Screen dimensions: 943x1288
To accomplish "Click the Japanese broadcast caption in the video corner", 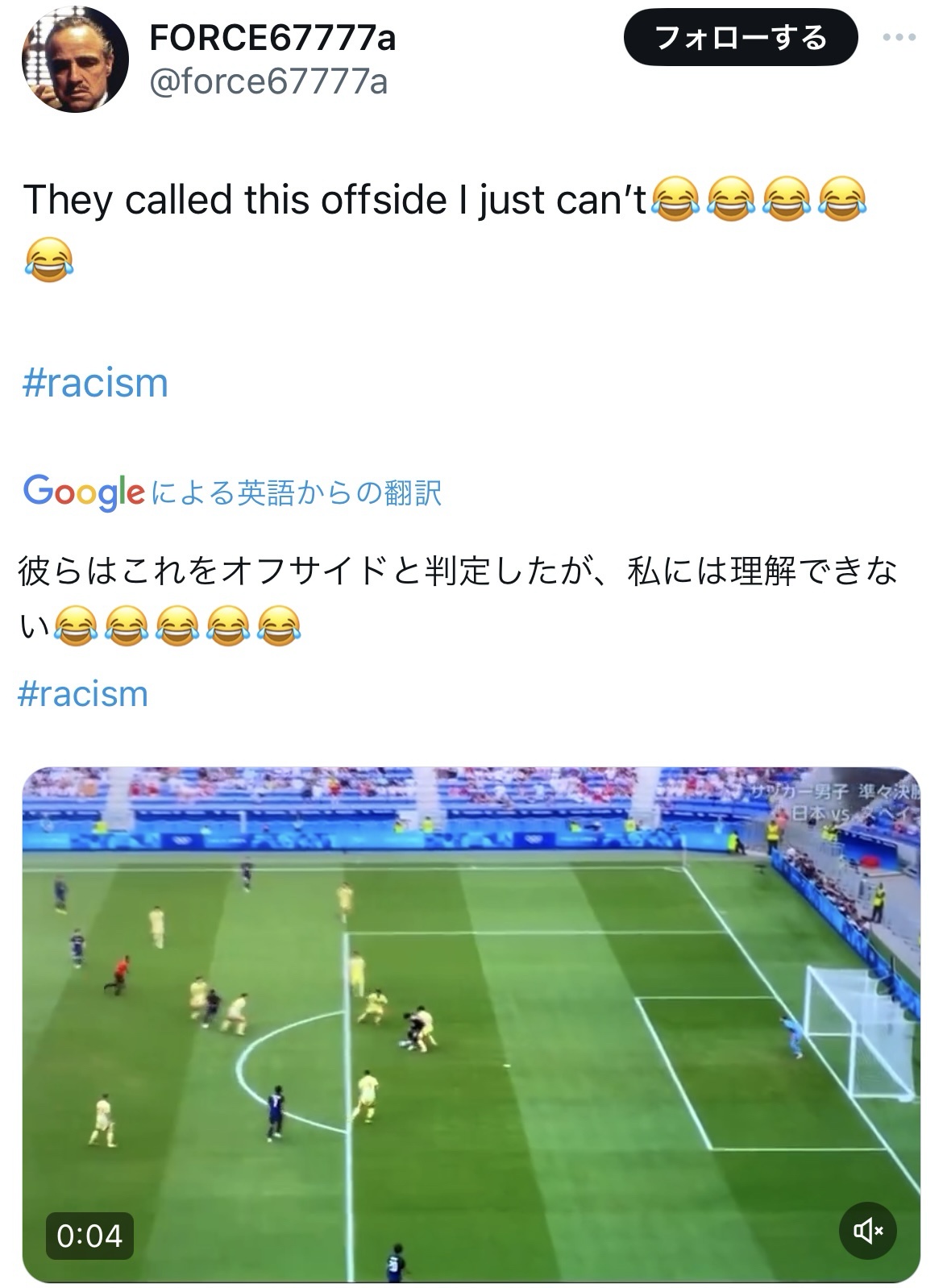I will tap(833, 801).
